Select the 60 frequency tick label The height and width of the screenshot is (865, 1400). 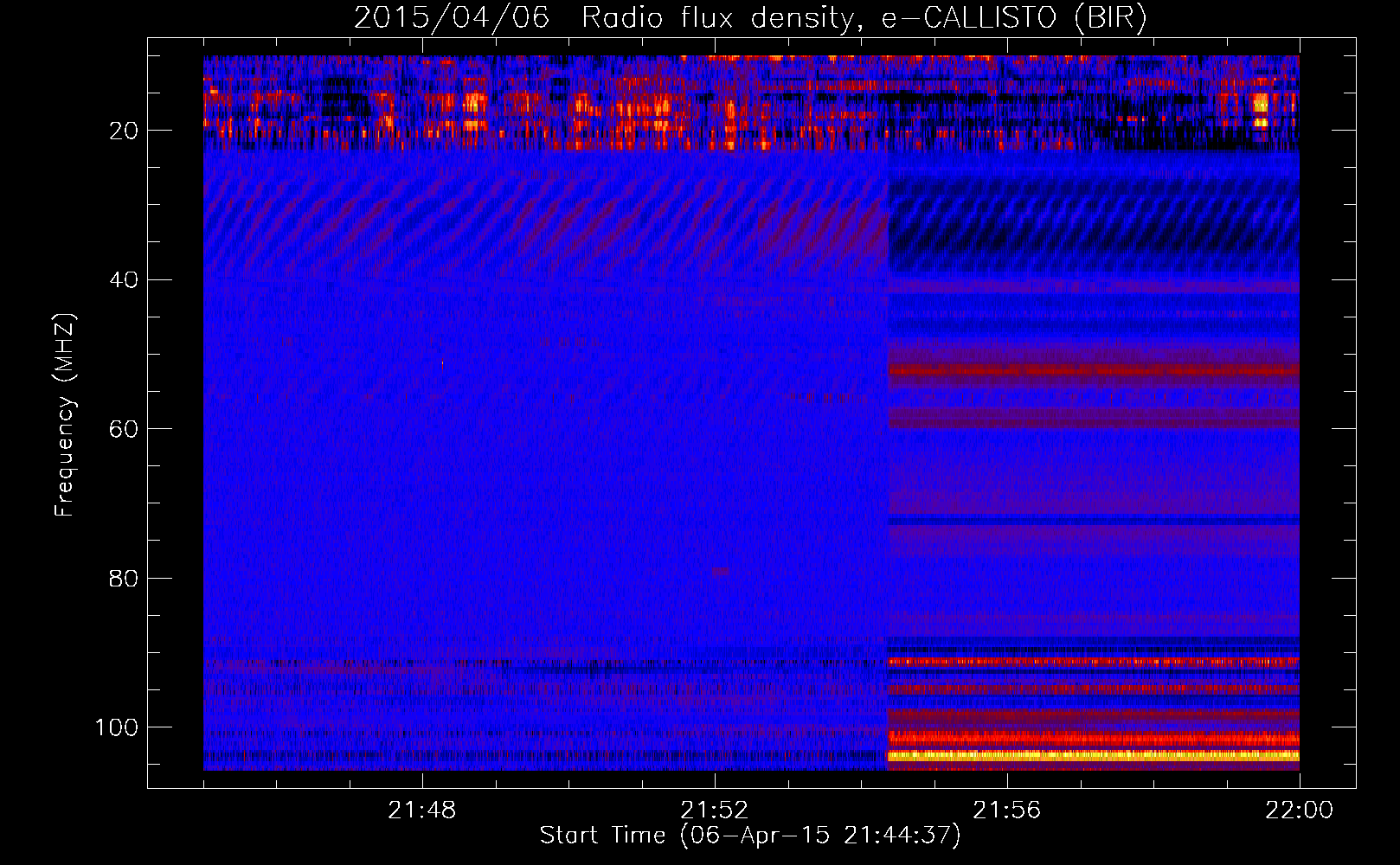tap(124, 429)
